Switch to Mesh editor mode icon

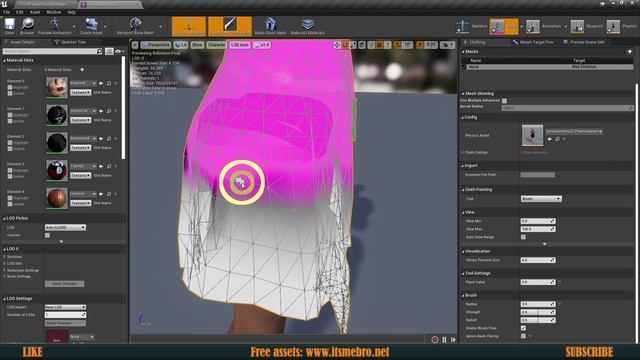497,27
